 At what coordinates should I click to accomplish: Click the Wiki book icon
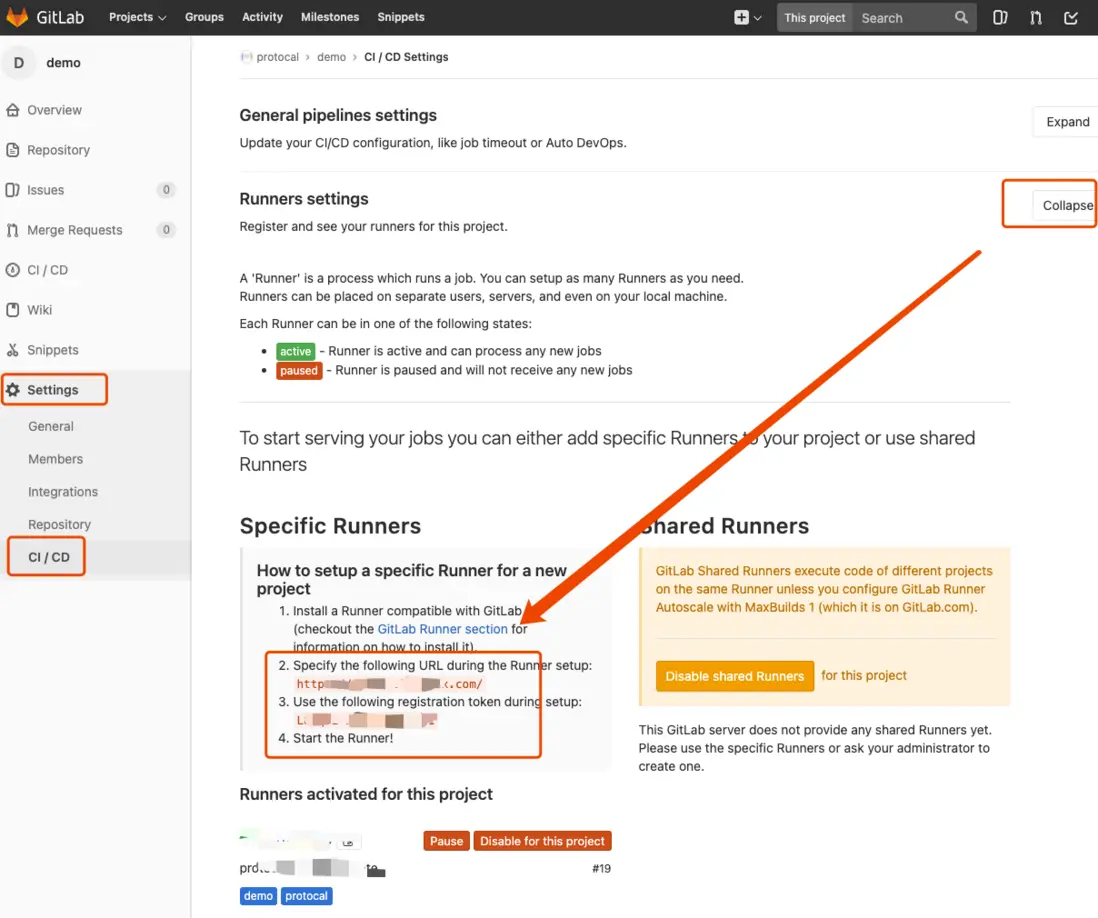pyautogui.click(x=13, y=310)
